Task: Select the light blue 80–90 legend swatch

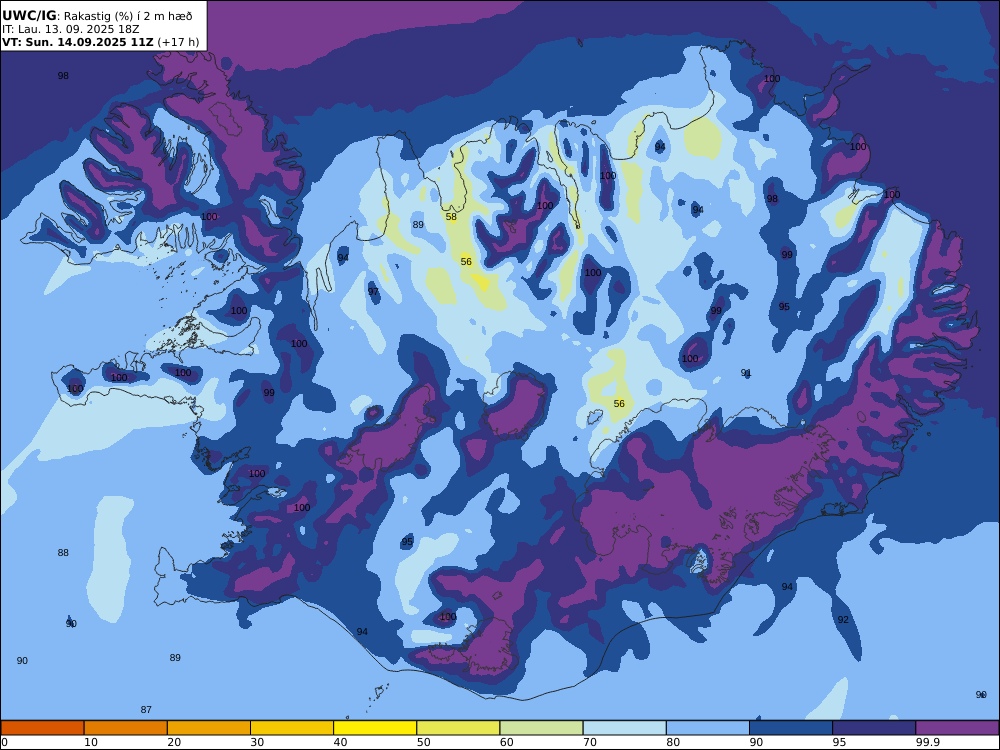Action: [x=708, y=728]
